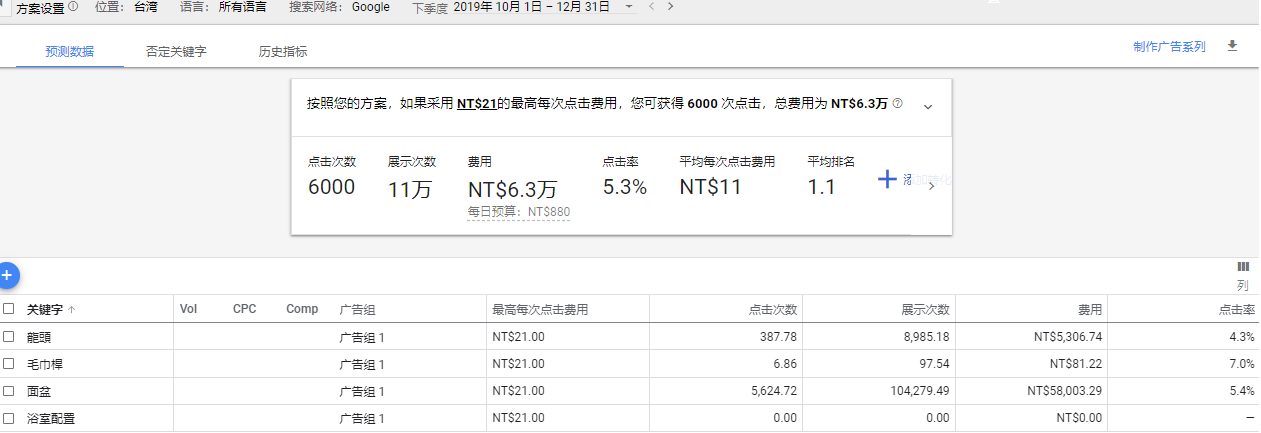Click the 展示次数 11万 summary metric
1261x433 pixels.
(x=412, y=176)
